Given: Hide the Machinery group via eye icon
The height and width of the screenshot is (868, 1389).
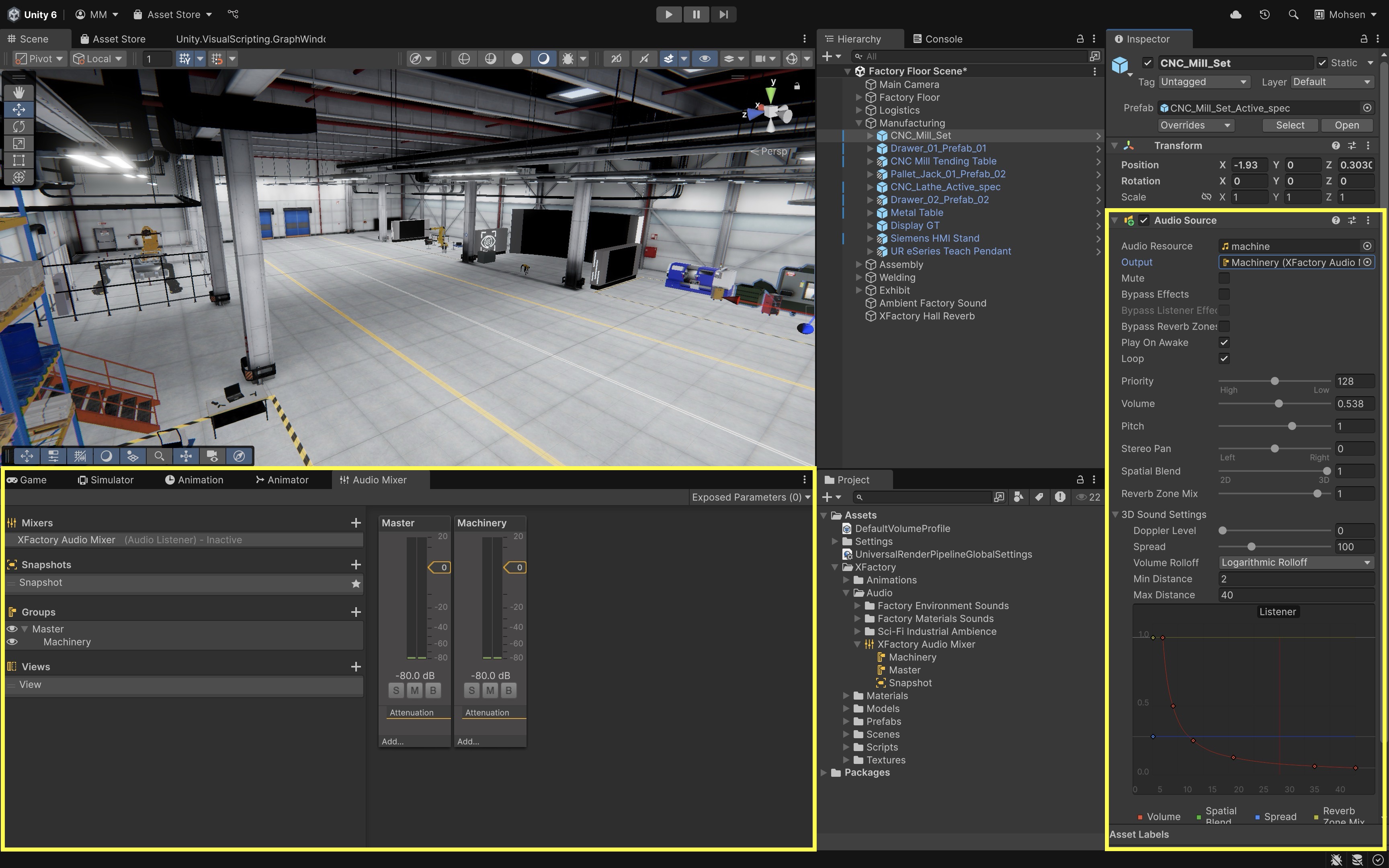Looking at the screenshot, I should (x=12, y=642).
